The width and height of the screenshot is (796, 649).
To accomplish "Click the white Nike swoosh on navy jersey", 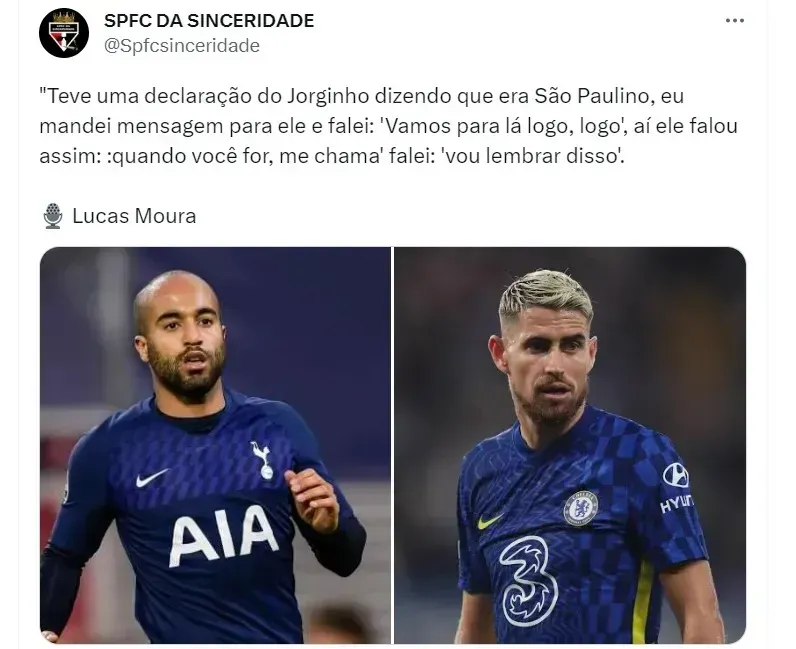I will pos(151,478).
